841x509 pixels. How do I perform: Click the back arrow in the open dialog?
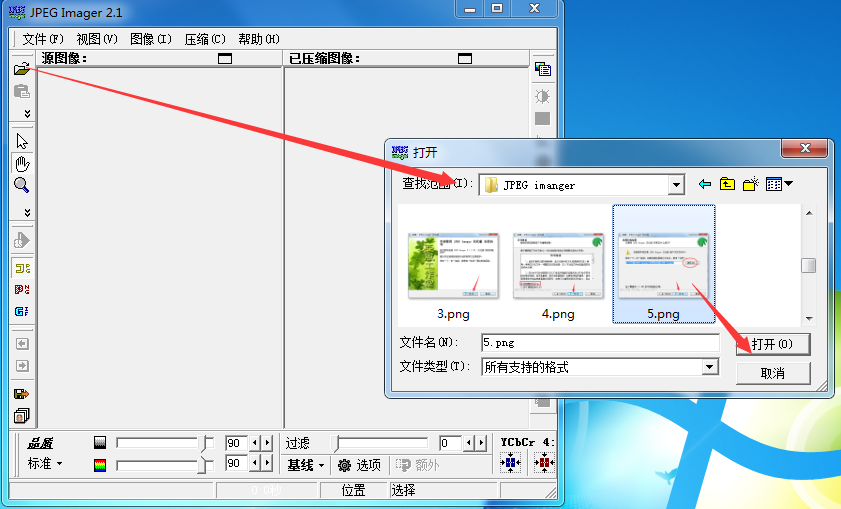pos(705,185)
